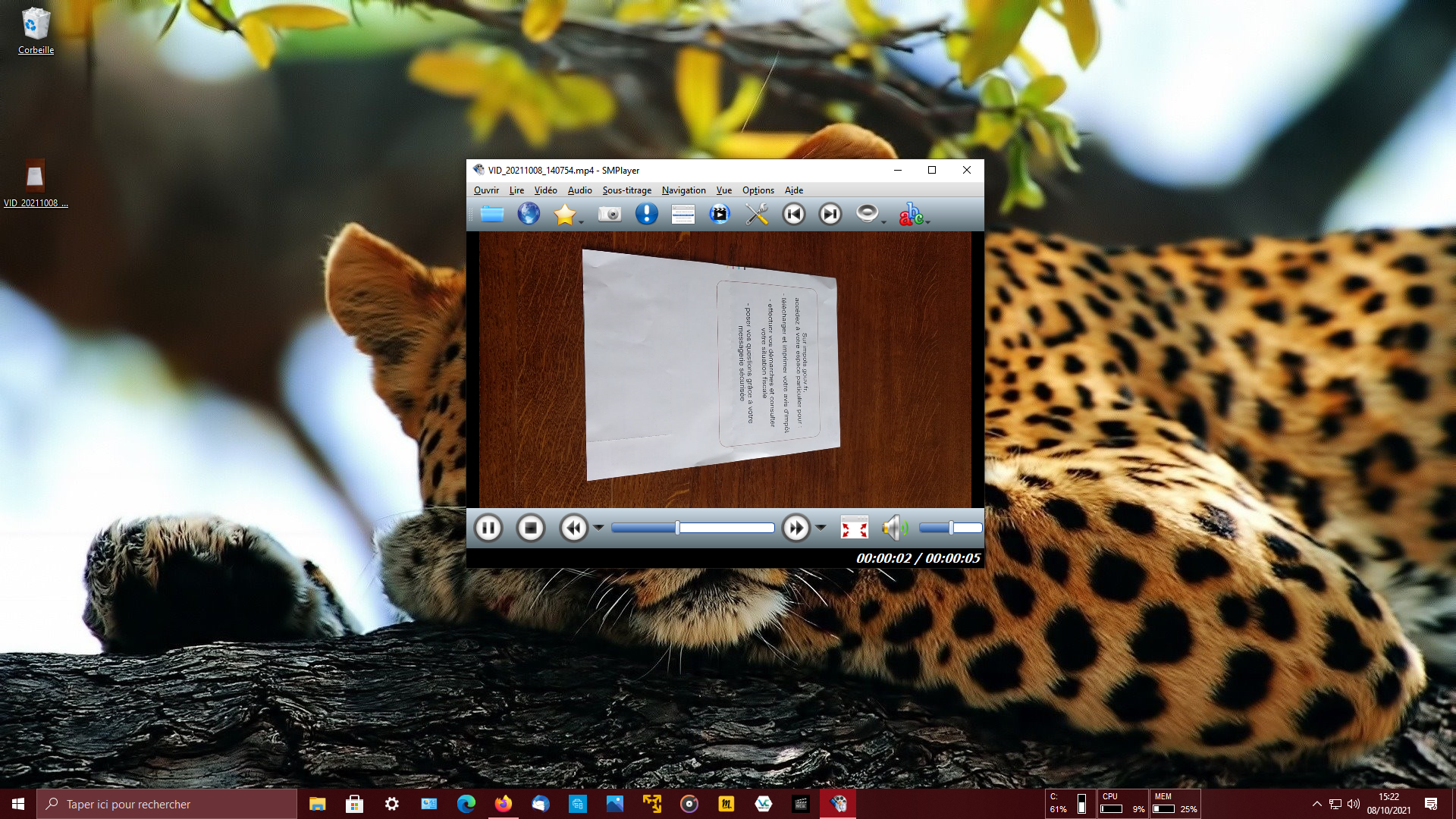This screenshot has height=819, width=1456.
Task: Toggle fullscreen mode button
Action: (854, 528)
